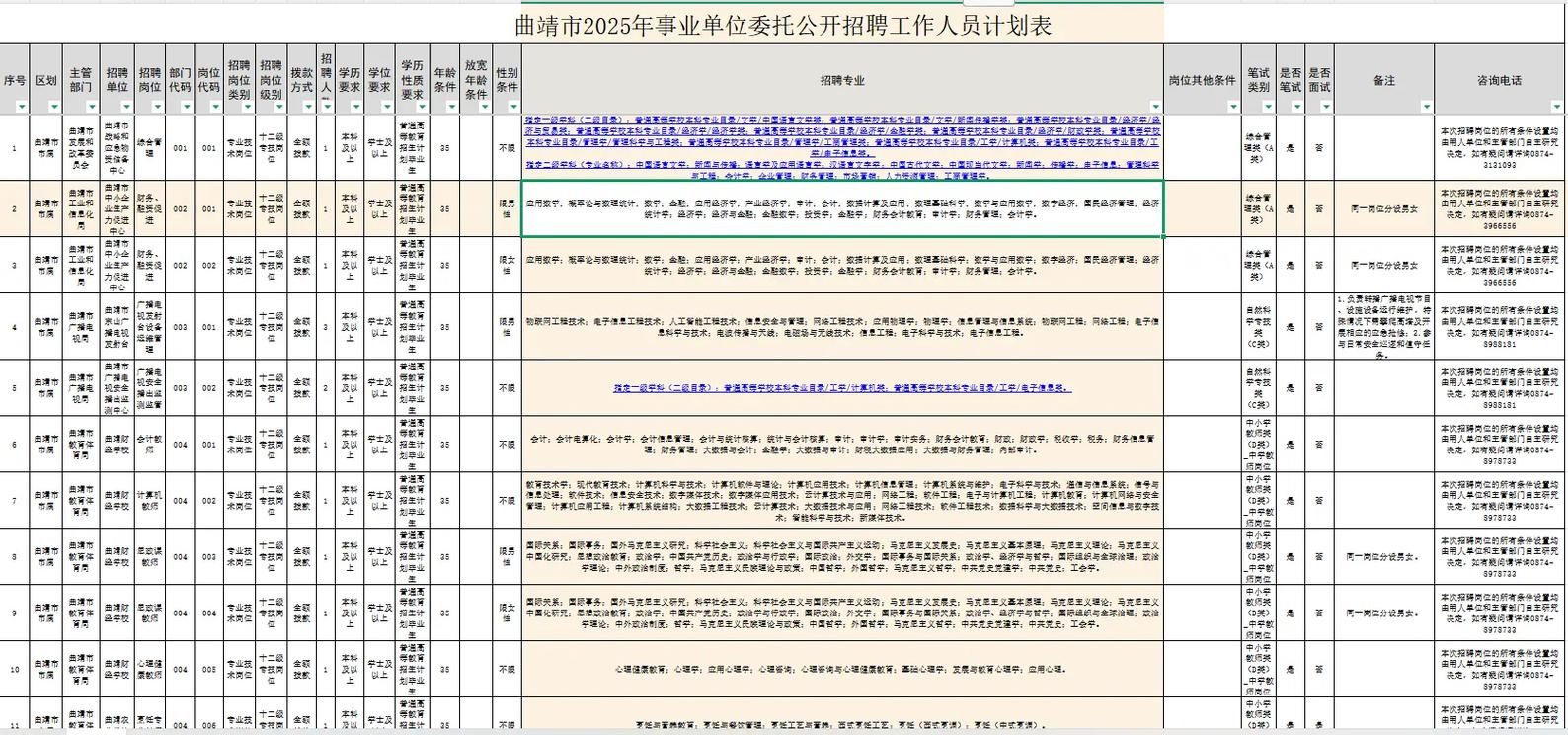Select the 序号 cell with value 9
1568x735 pixels.
coord(14,612)
